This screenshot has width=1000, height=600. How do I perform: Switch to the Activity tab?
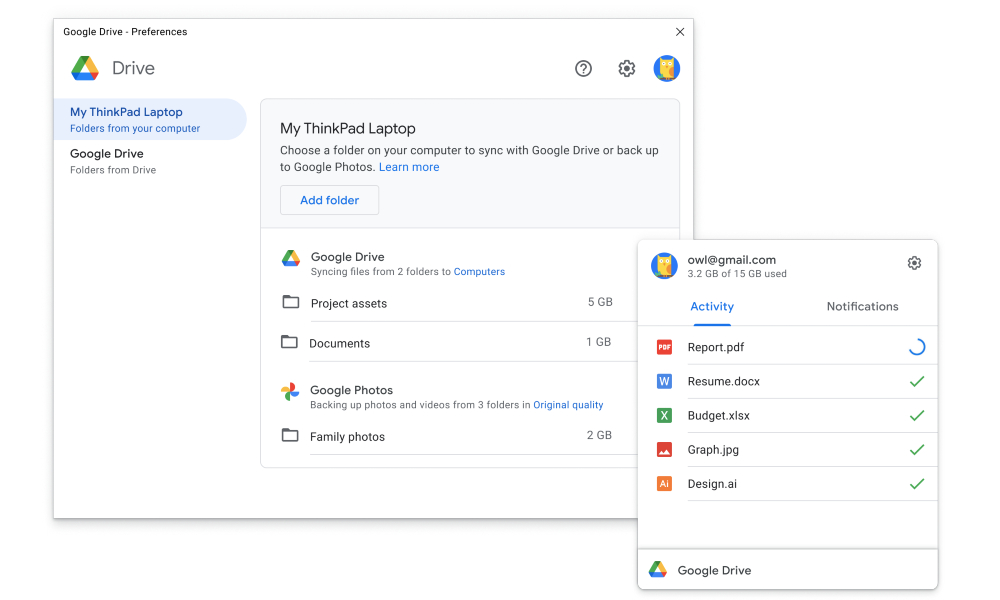point(712,306)
